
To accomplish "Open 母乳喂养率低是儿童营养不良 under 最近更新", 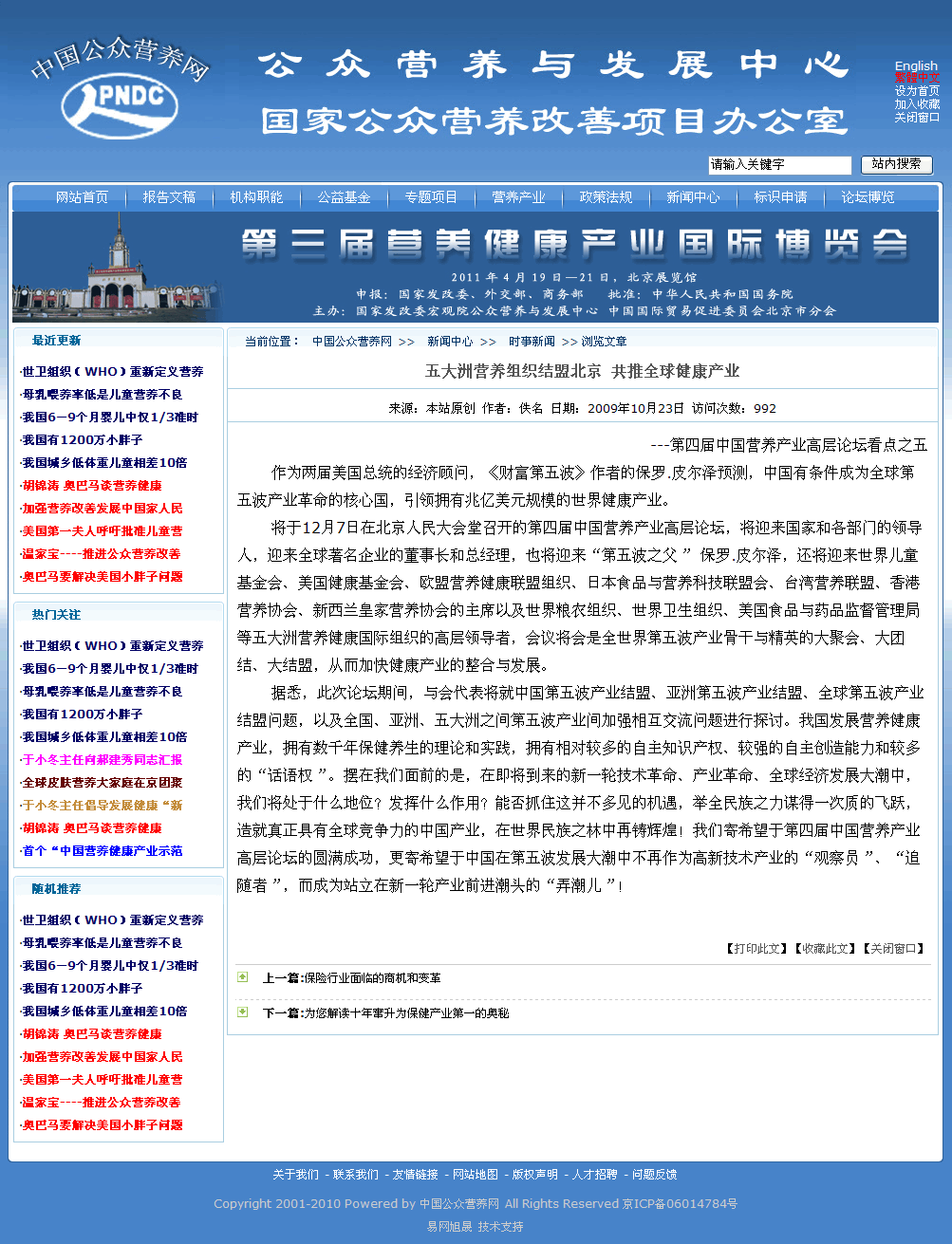I will point(103,395).
